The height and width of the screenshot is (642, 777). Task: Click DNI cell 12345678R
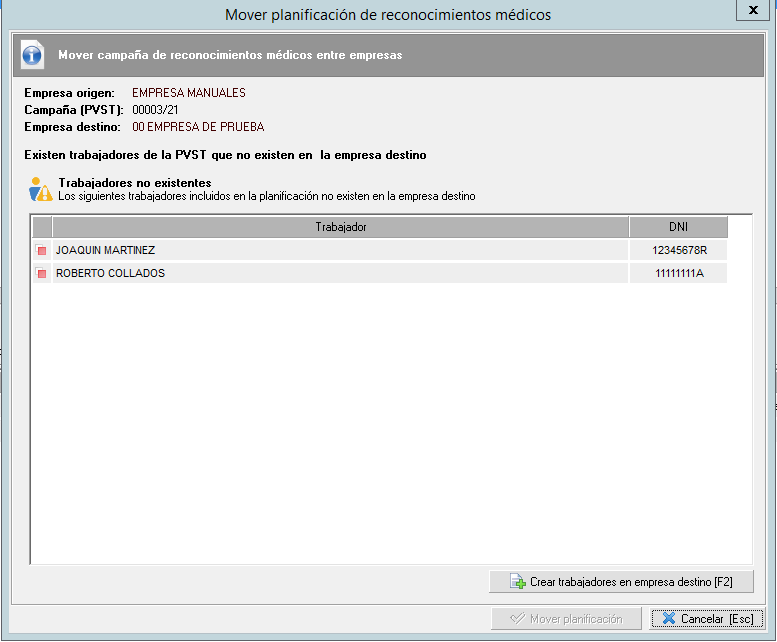678,250
